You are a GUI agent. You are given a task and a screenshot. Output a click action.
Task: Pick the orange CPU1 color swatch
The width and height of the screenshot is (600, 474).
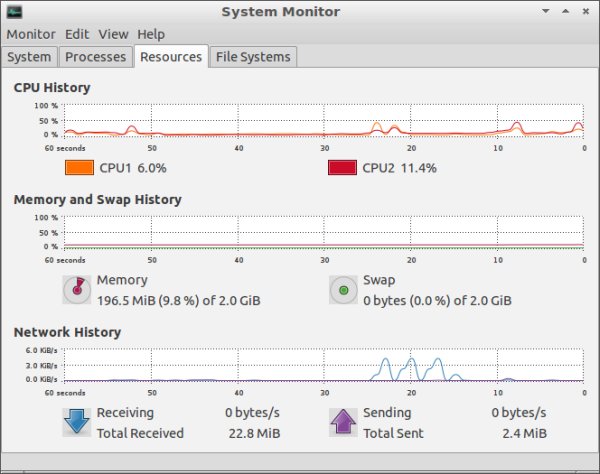[79, 168]
